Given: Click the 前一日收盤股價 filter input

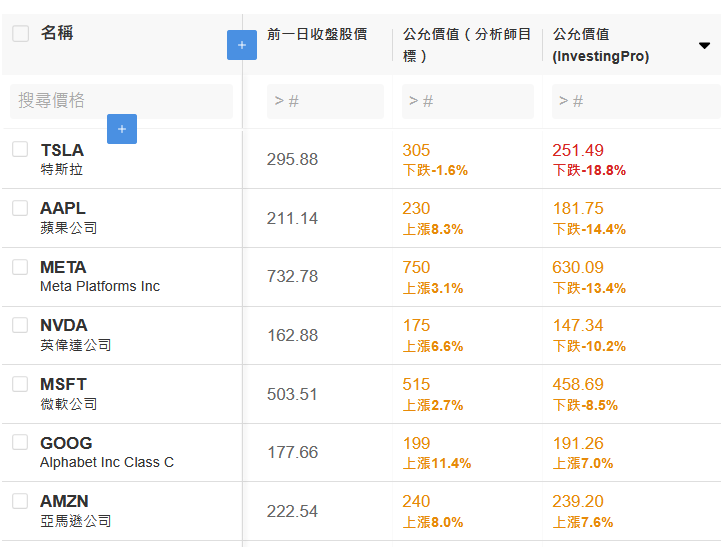Looking at the screenshot, I should coord(325,101).
